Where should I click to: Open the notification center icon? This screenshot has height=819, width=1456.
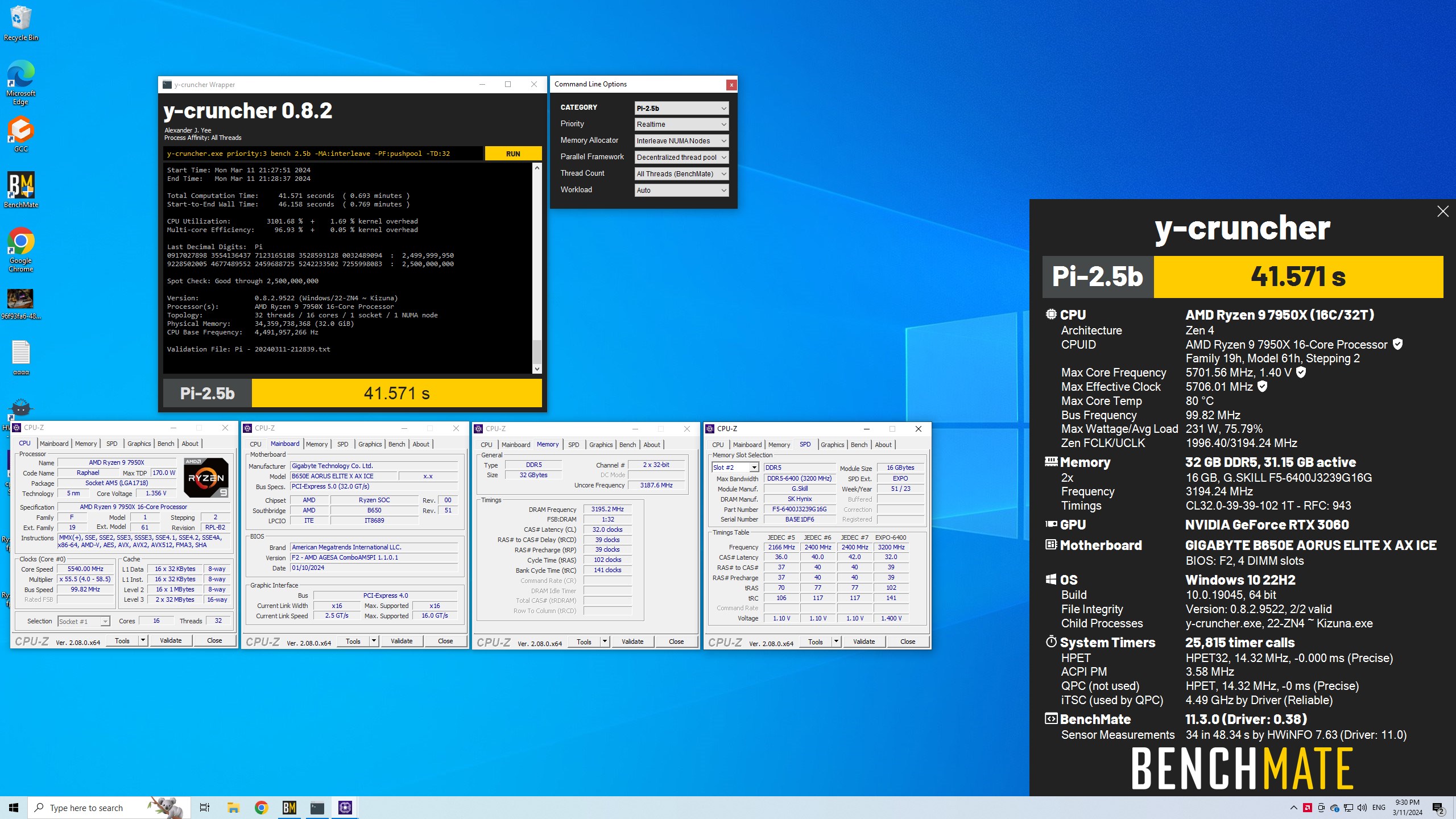pyautogui.click(x=1438, y=808)
